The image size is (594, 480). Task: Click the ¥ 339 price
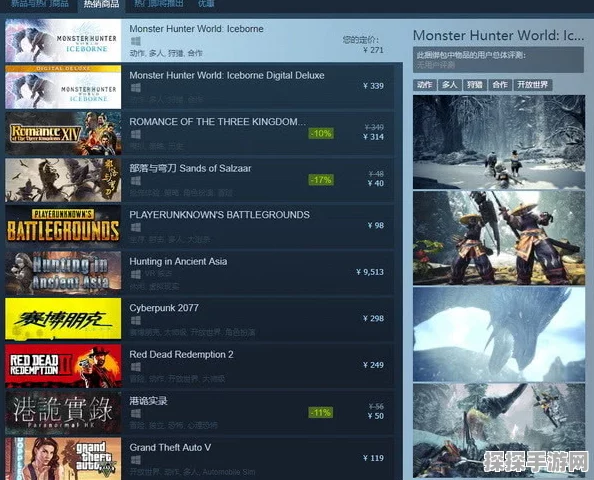(373, 86)
